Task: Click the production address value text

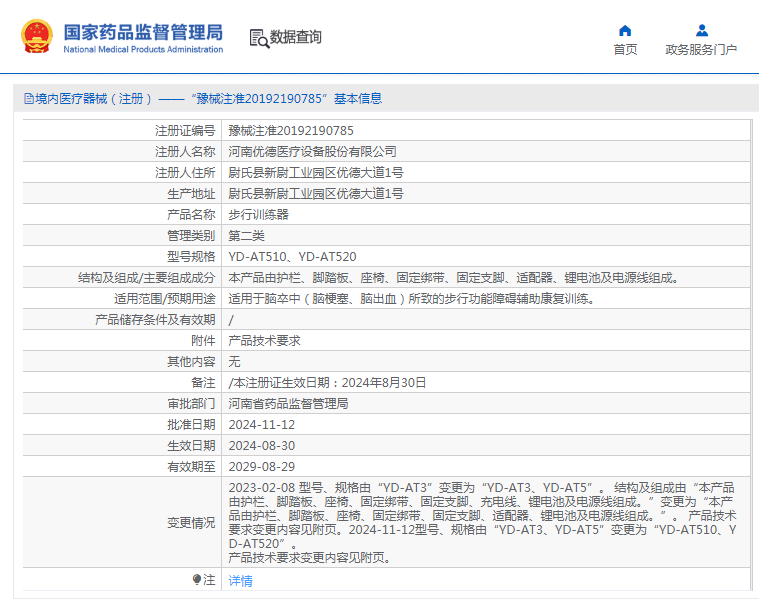Action: click(316, 194)
